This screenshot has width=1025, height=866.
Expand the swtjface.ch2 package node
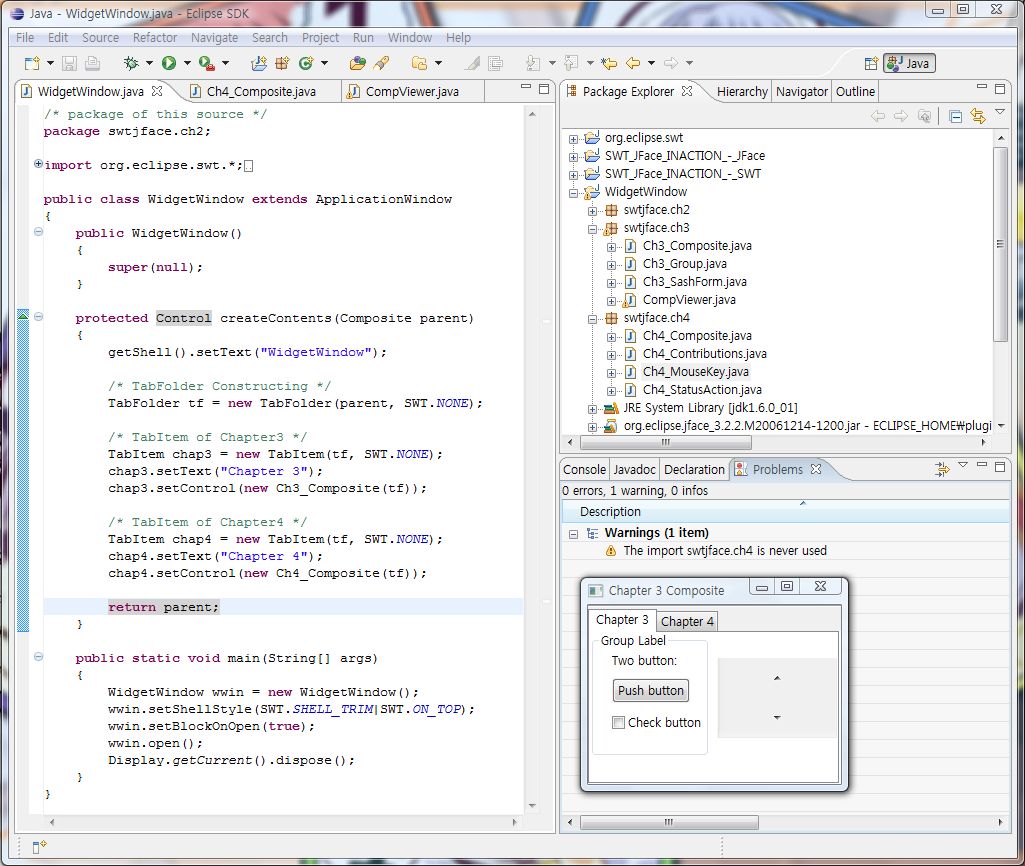pos(593,210)
